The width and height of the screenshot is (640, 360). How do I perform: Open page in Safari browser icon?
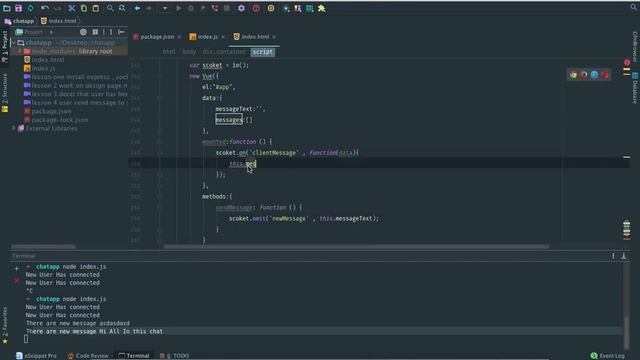(594, 75)
